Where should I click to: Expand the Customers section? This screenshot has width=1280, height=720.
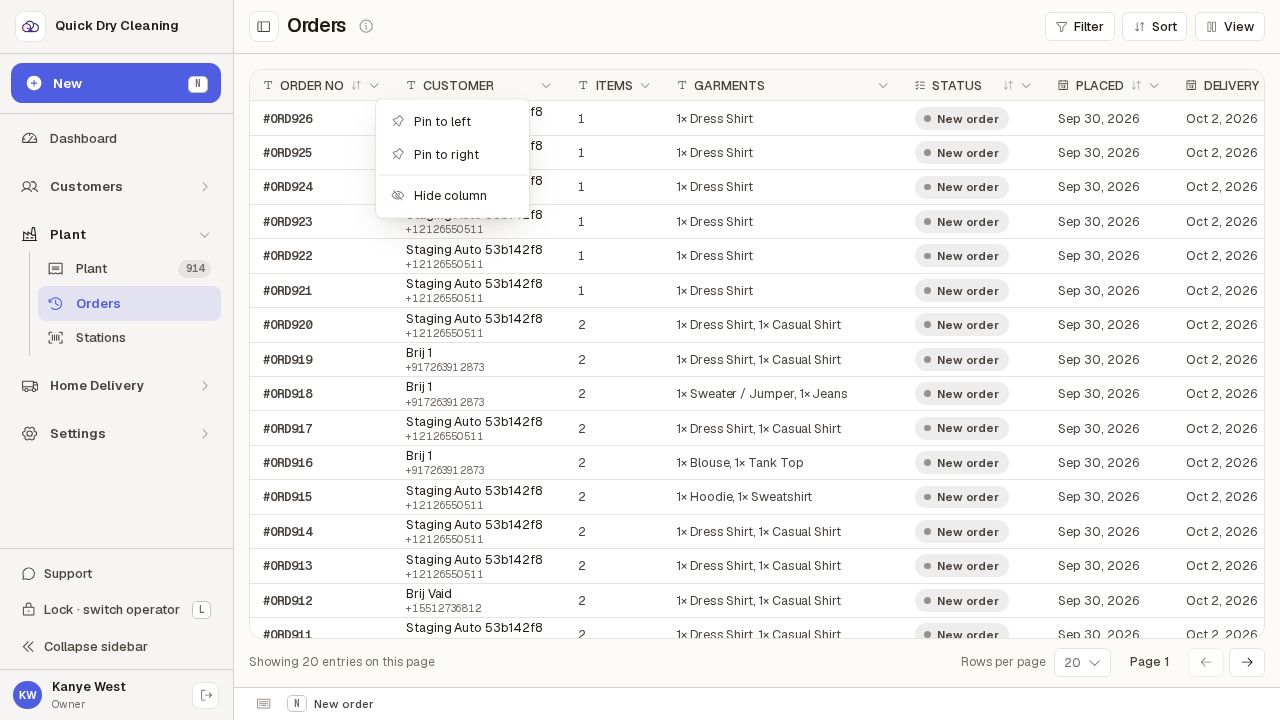116,186
